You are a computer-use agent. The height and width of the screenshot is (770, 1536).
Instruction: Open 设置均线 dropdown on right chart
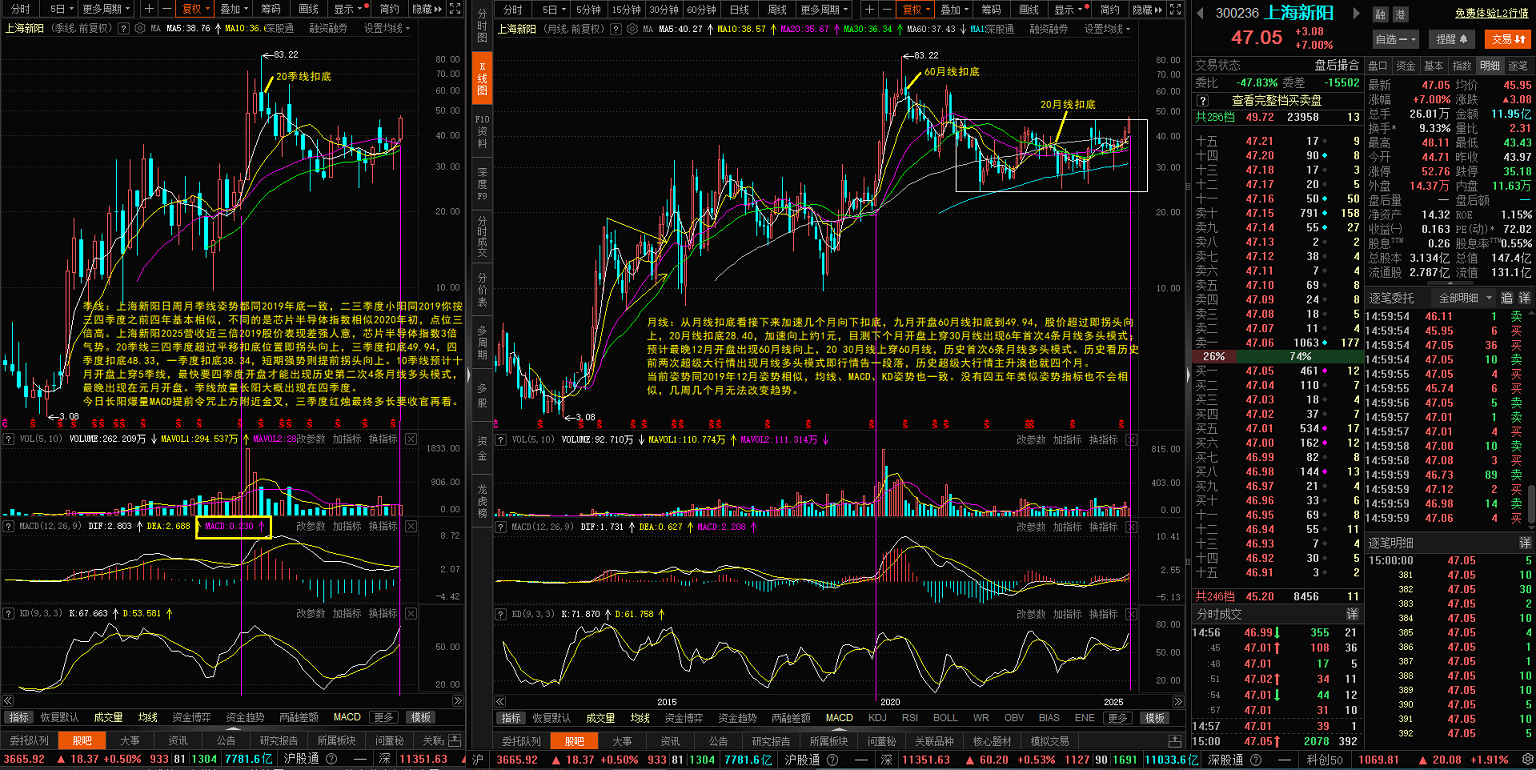click(x=1107, y=29)
